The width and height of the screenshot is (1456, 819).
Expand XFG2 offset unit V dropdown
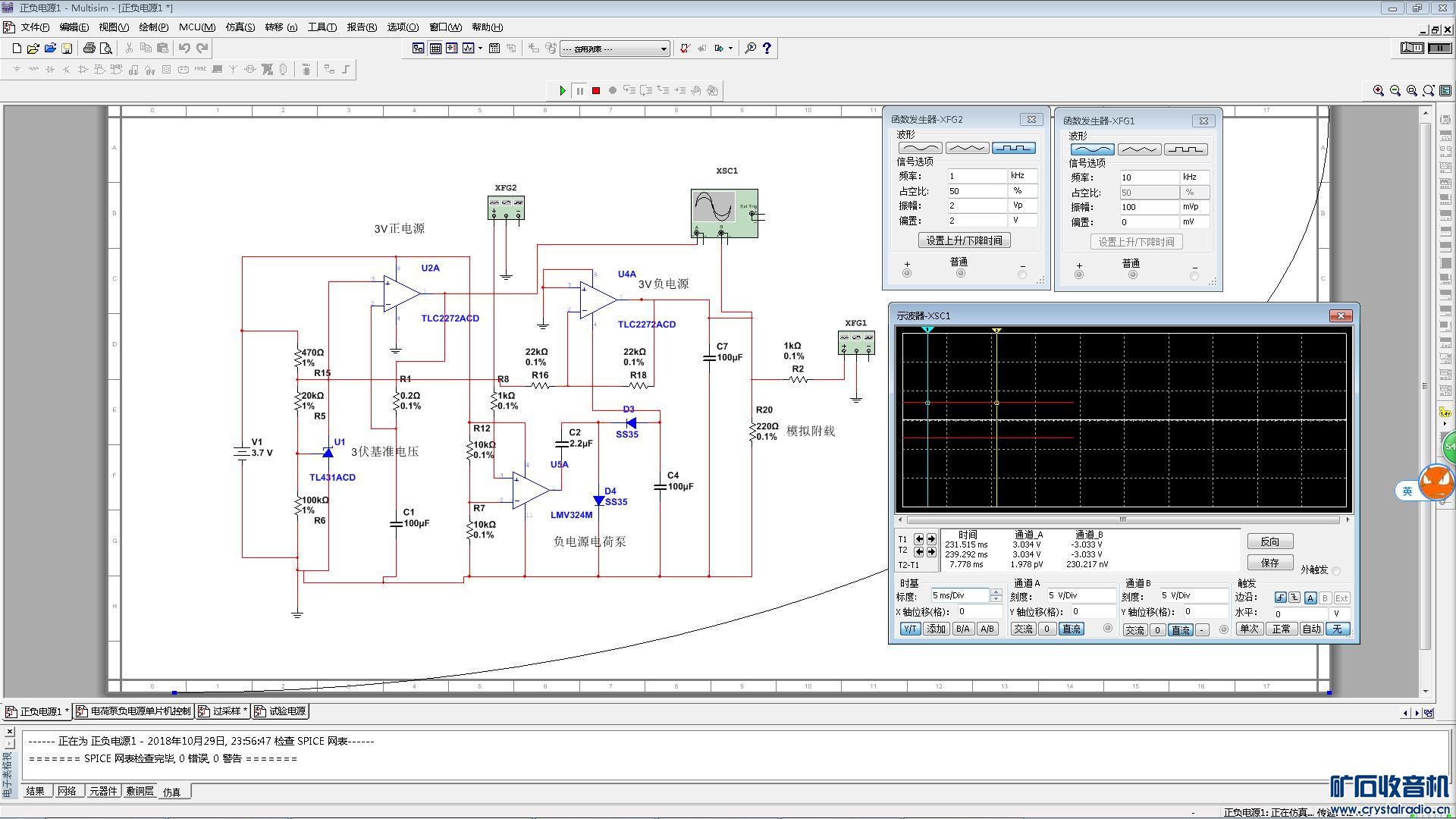pyautogui.click(x=1022, y=221)
